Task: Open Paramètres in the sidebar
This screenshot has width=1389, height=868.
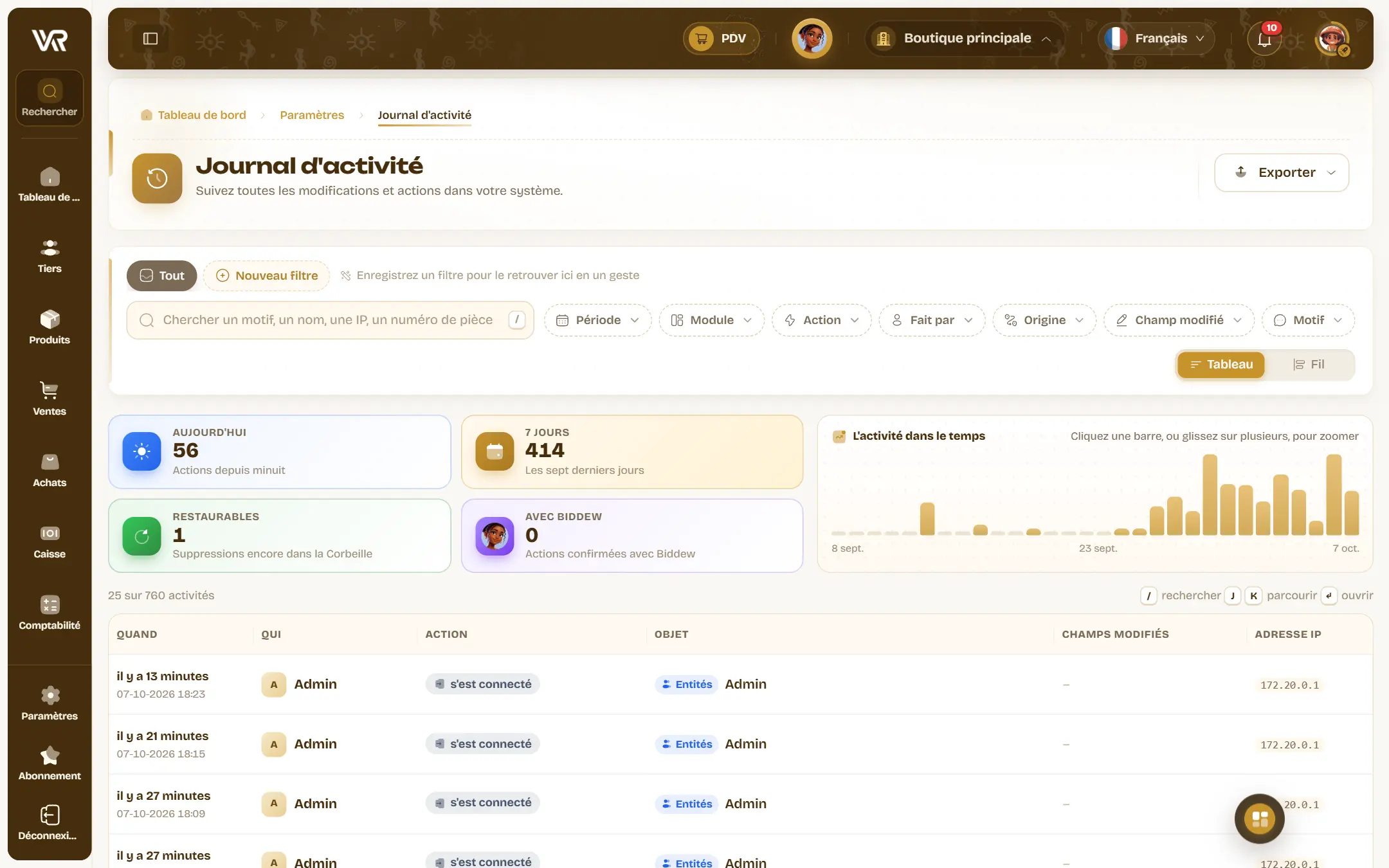Action: [x=50, y=704]
